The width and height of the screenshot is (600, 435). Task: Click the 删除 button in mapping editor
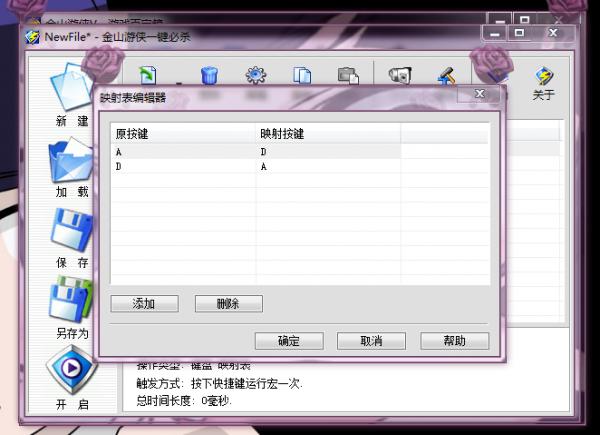229,304
